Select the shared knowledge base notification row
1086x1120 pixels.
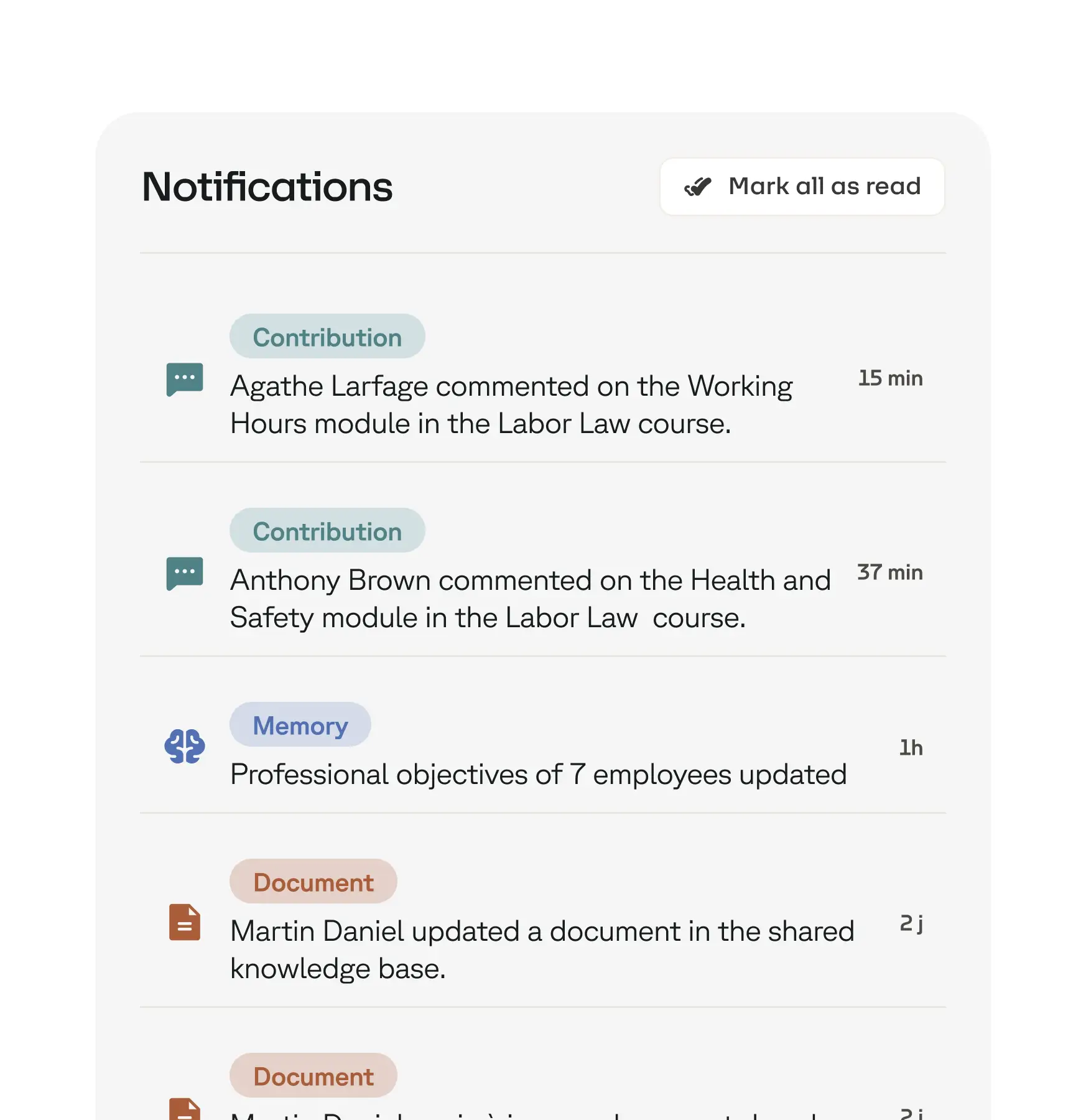click(541, 949)
